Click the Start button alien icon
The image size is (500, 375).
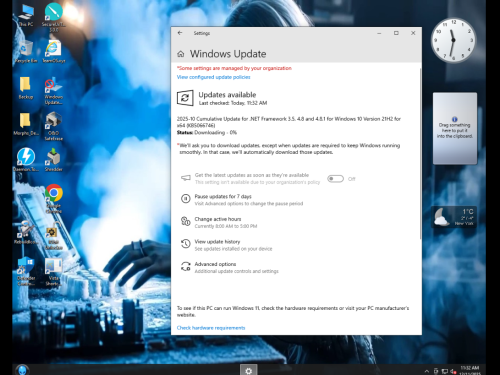coord(22,369)
